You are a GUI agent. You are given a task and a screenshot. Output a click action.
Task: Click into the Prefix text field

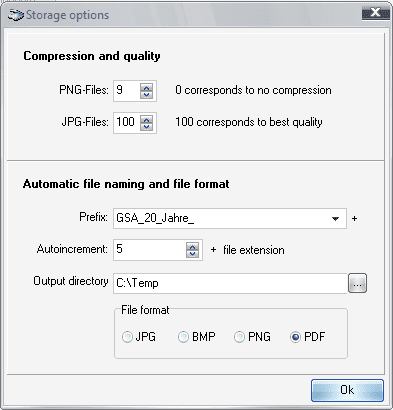[x=220, y=219]
